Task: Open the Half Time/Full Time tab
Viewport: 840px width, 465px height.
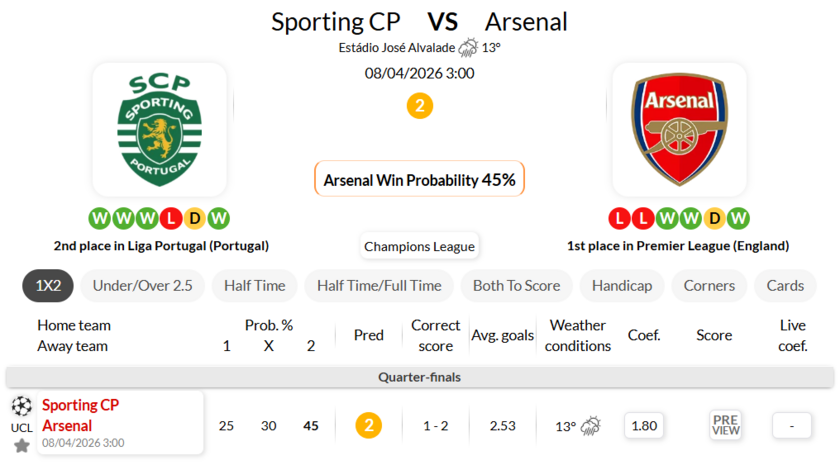Action: coord(379,286)
